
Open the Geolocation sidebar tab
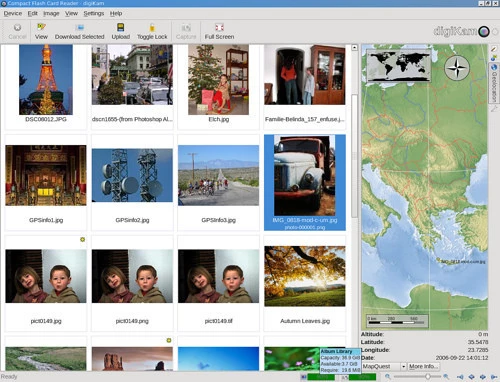pyautogui.click(x=494, y=83)
